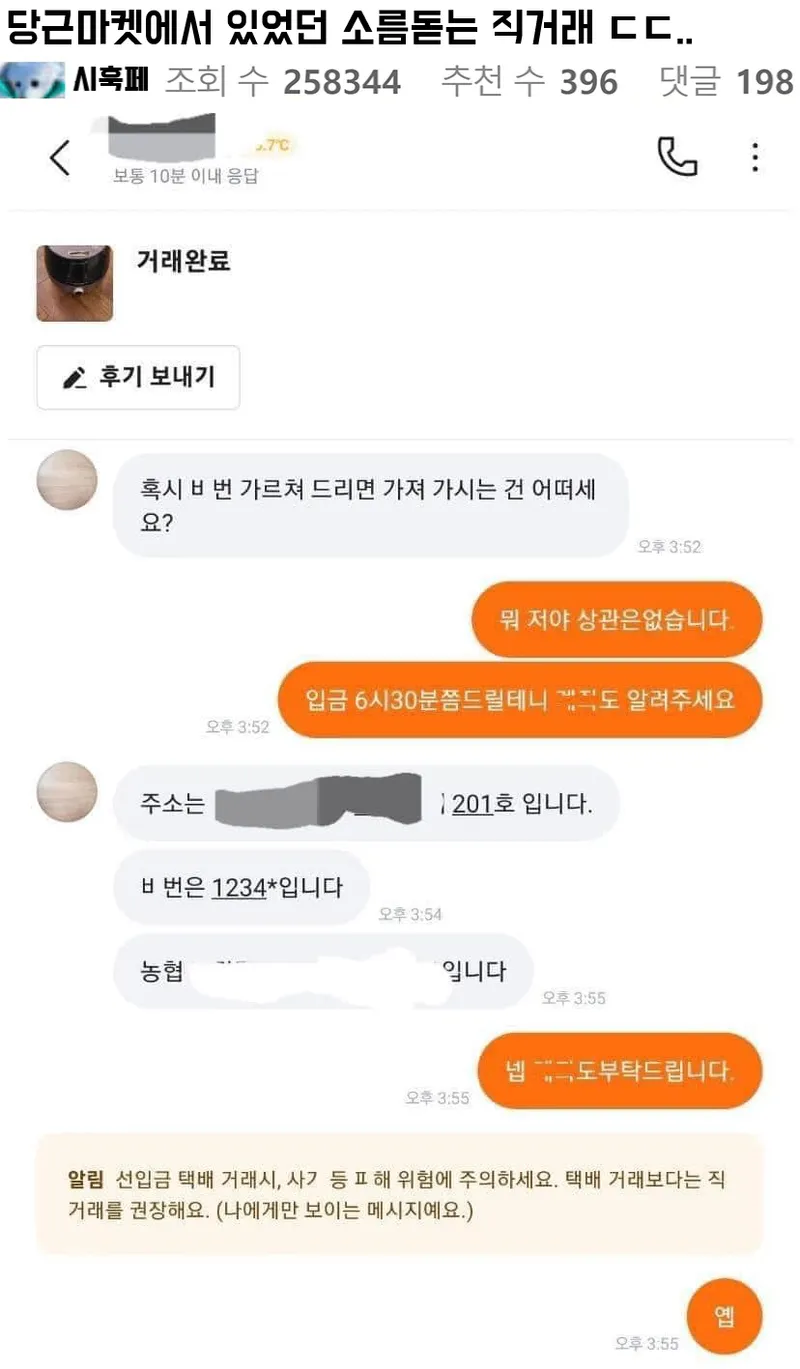Select the 농협 account message bubble

(324, 971)
